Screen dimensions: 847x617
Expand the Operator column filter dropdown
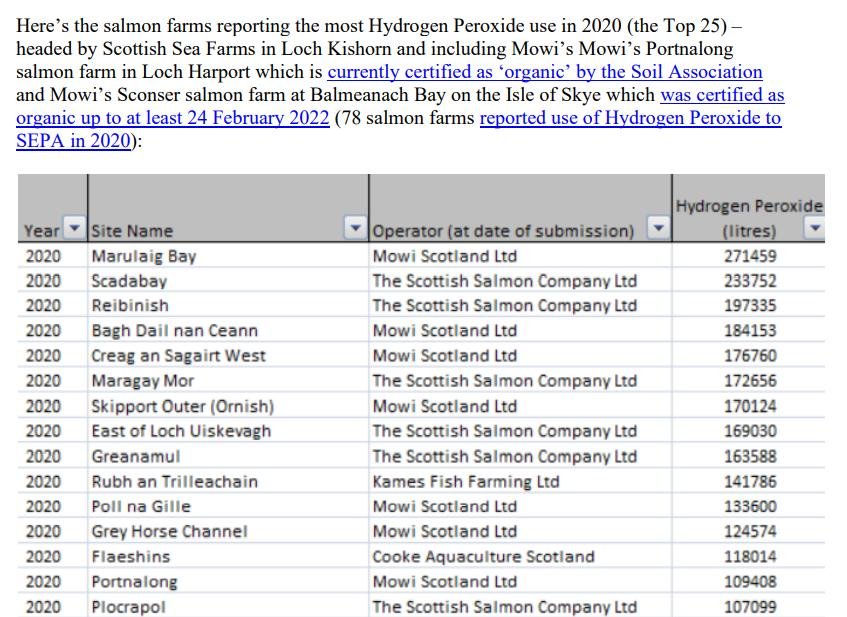click(656, 231)
